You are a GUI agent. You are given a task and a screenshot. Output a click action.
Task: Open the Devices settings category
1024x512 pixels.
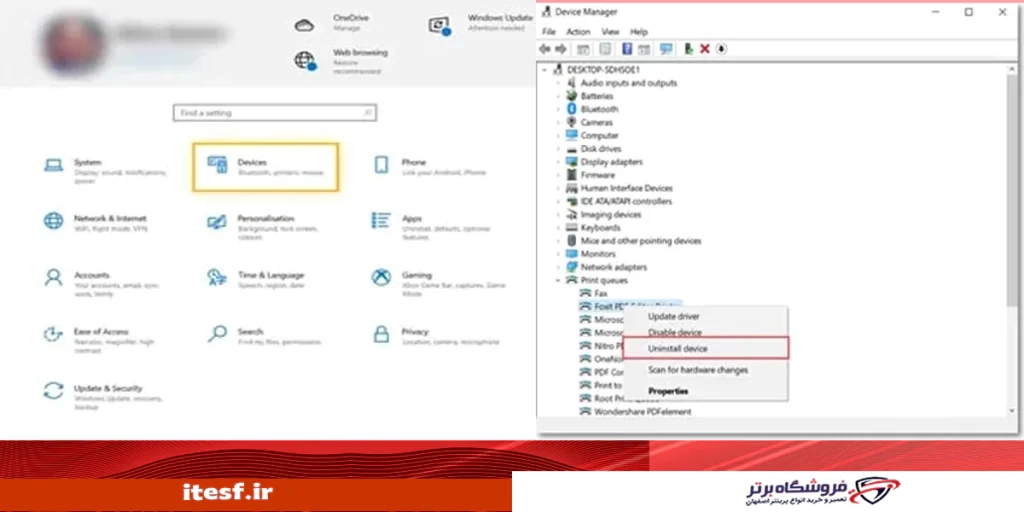[x=265, y=166]
